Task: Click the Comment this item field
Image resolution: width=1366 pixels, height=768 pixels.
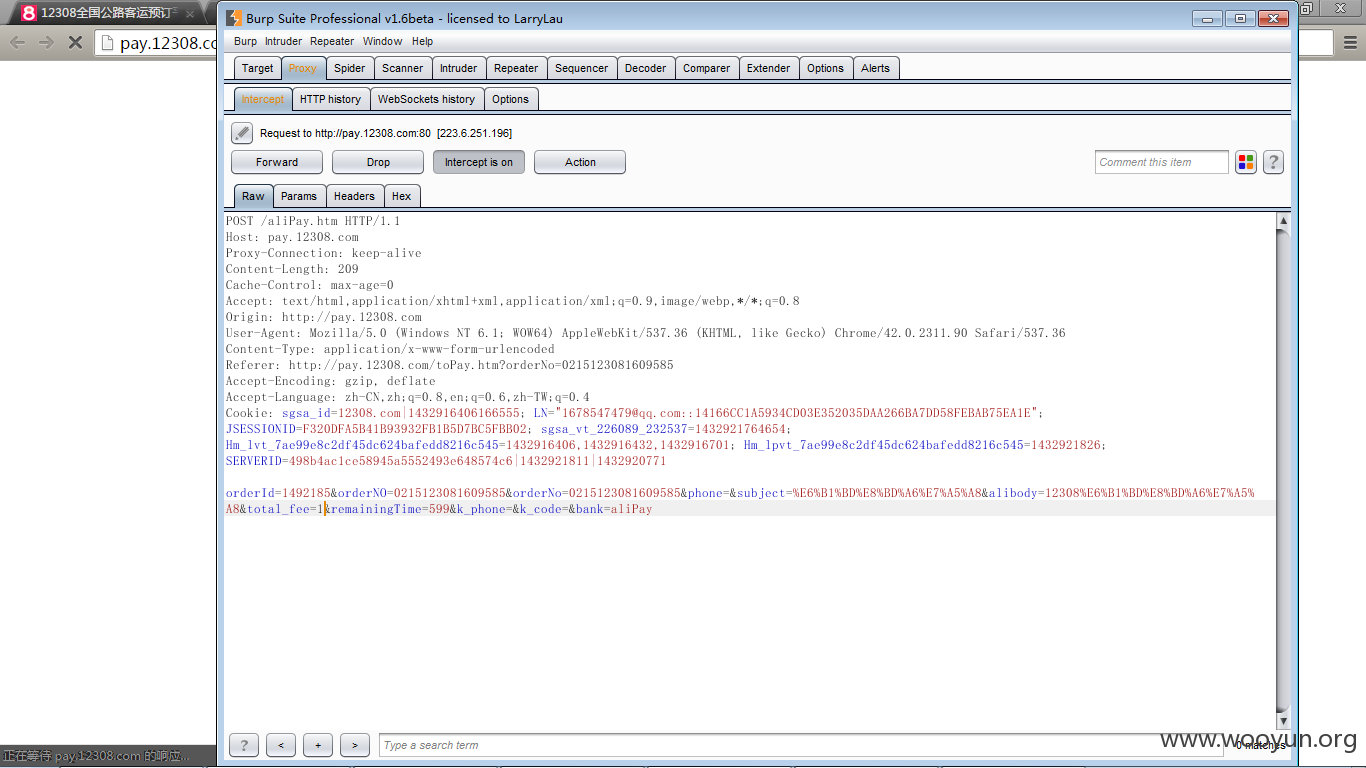Action: point(1161,162)
